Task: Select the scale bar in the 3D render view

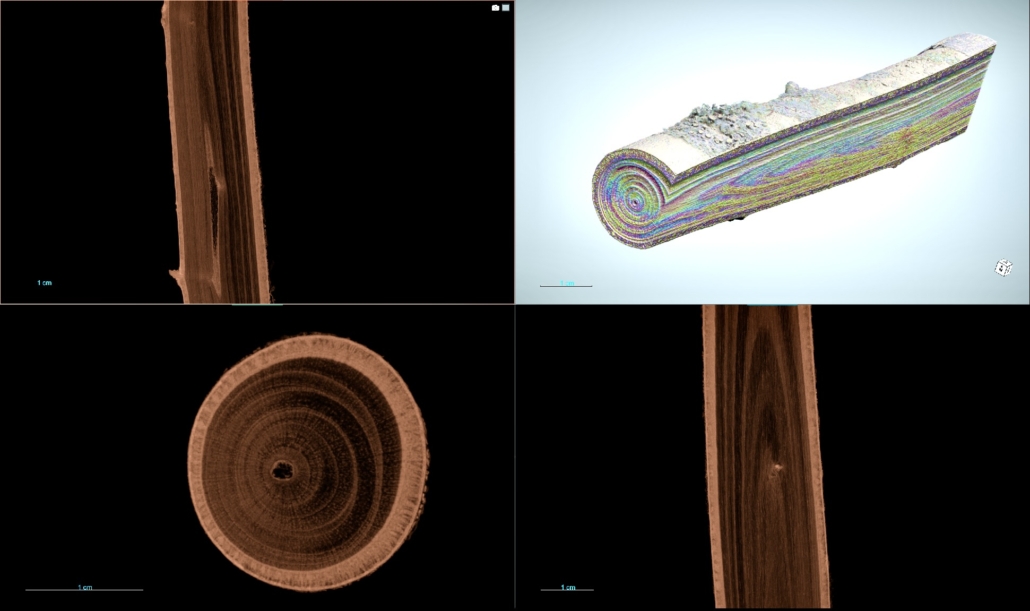Action: 566,286
